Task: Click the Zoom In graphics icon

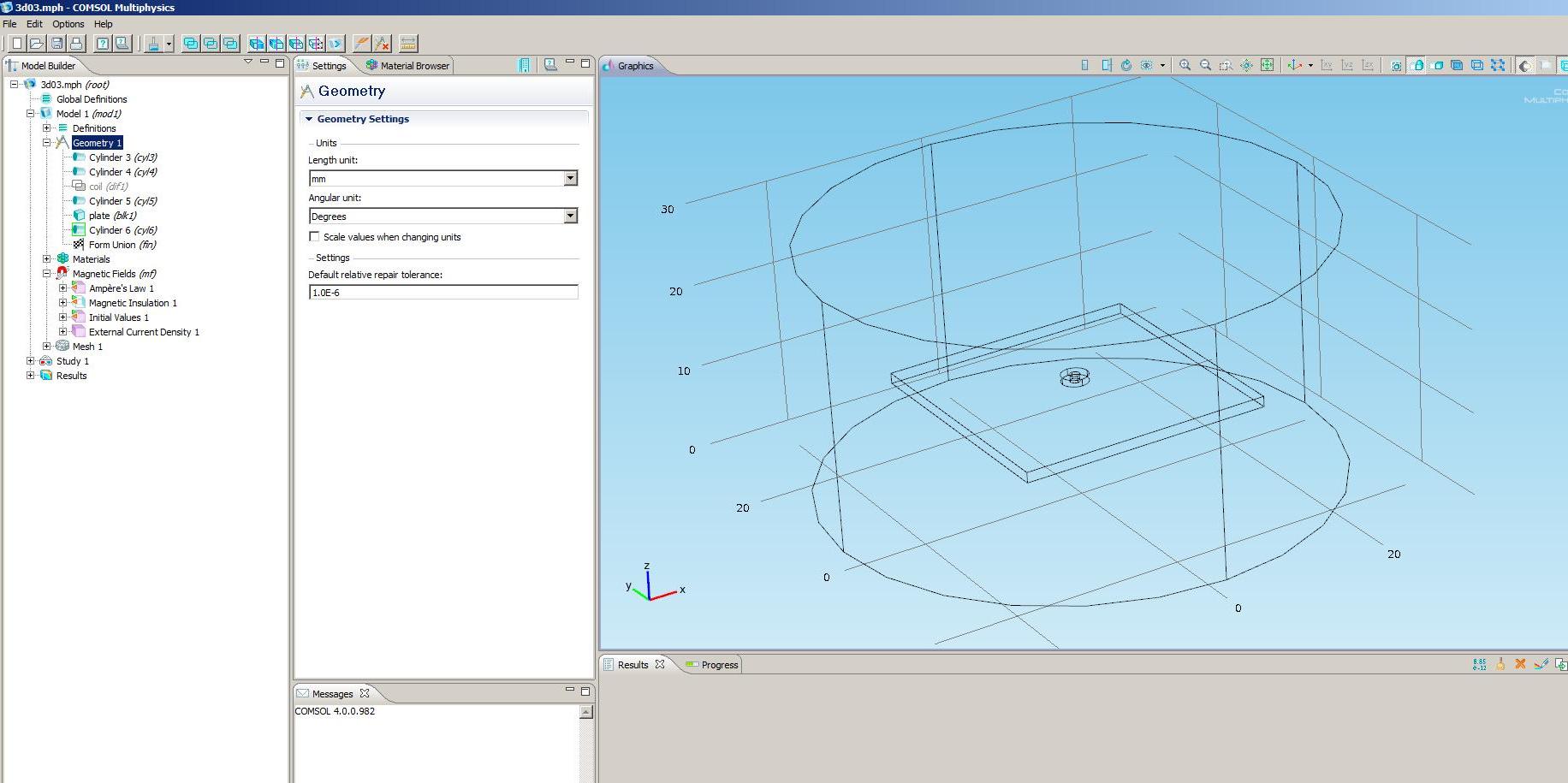Action: point(1185,65)
